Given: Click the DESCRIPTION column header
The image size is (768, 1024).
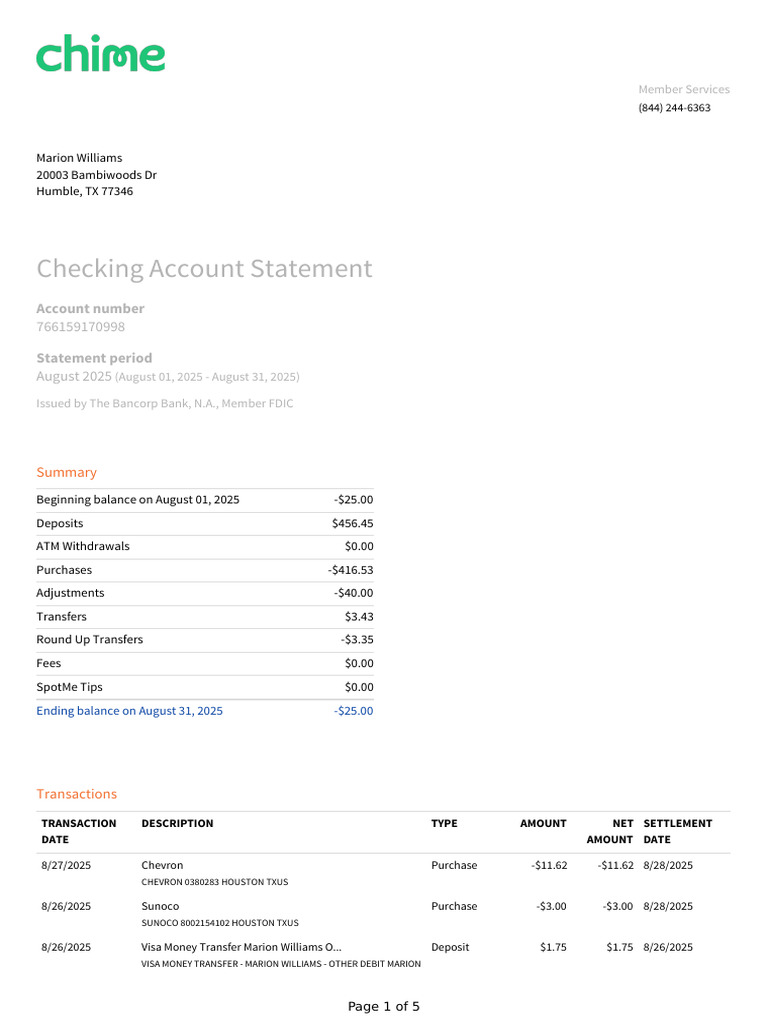Looking at the screenshot, I should 177,824.
